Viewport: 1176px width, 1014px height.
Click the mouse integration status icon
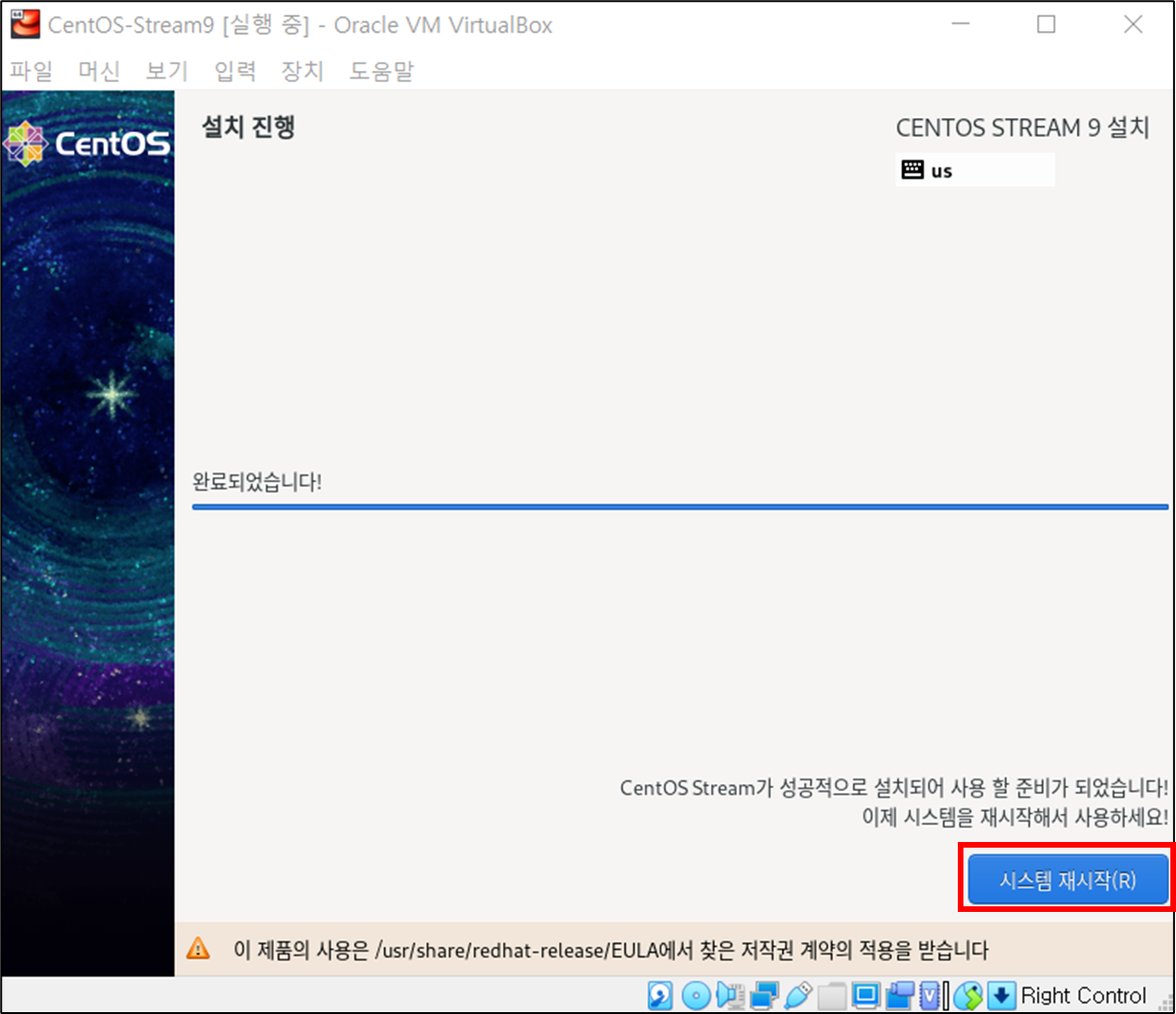tap(968, 995)
